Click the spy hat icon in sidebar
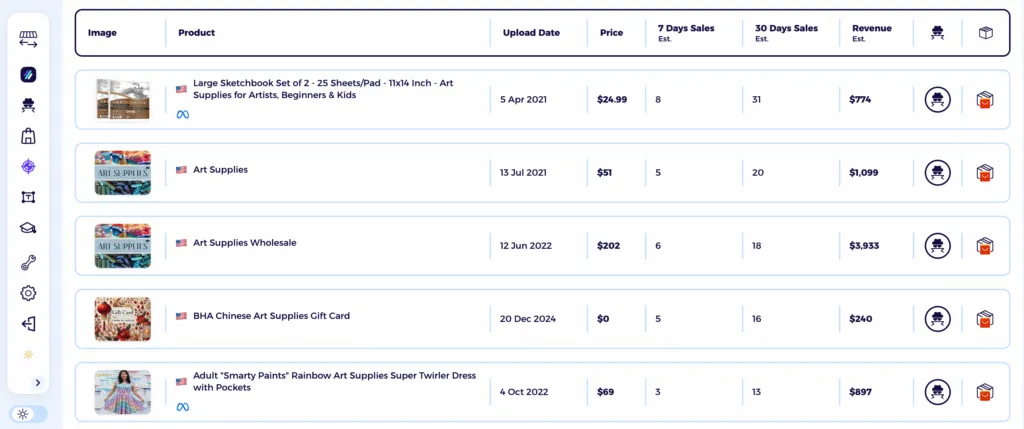The width and height of the screenshot is (1024, 429). 28,105
